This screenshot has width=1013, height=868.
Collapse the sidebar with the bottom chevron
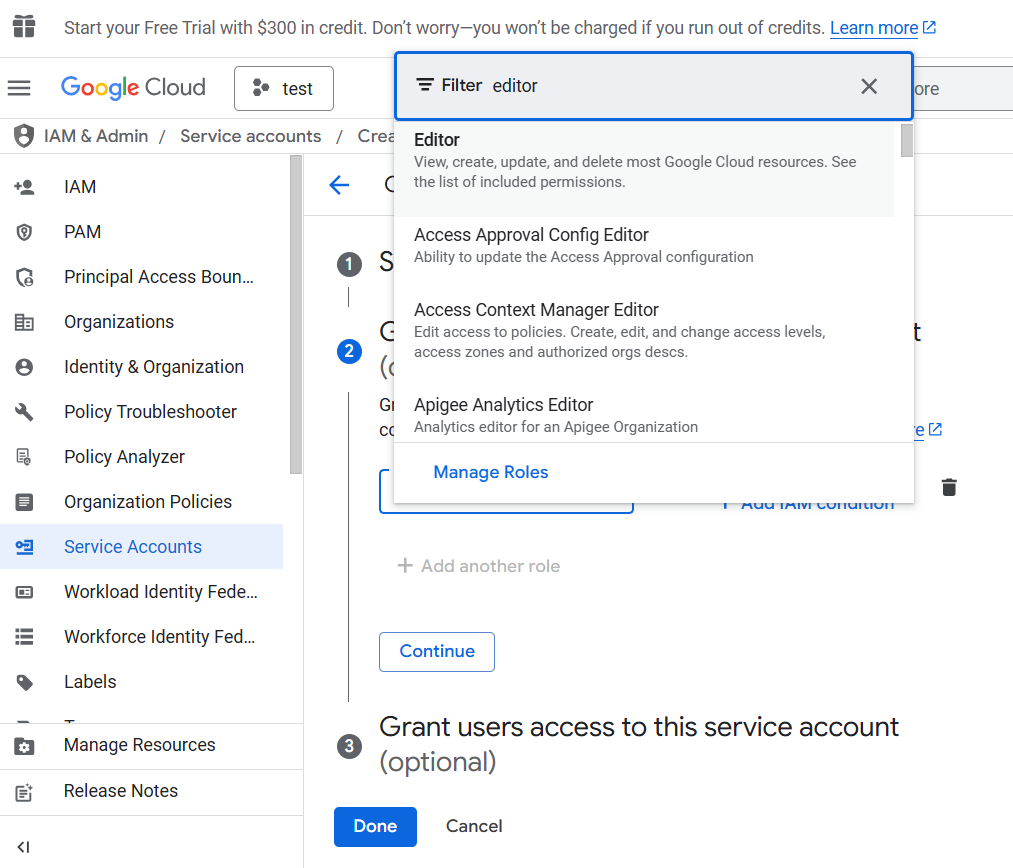pyautogui.click(x=23, y=847)
